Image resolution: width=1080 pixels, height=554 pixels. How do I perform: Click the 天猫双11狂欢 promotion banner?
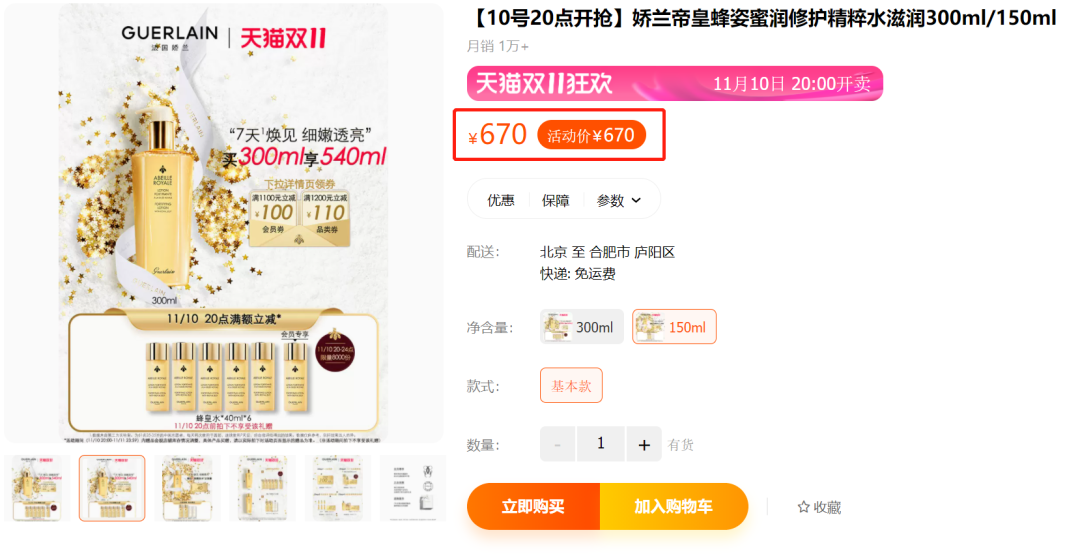pos(675,83)
